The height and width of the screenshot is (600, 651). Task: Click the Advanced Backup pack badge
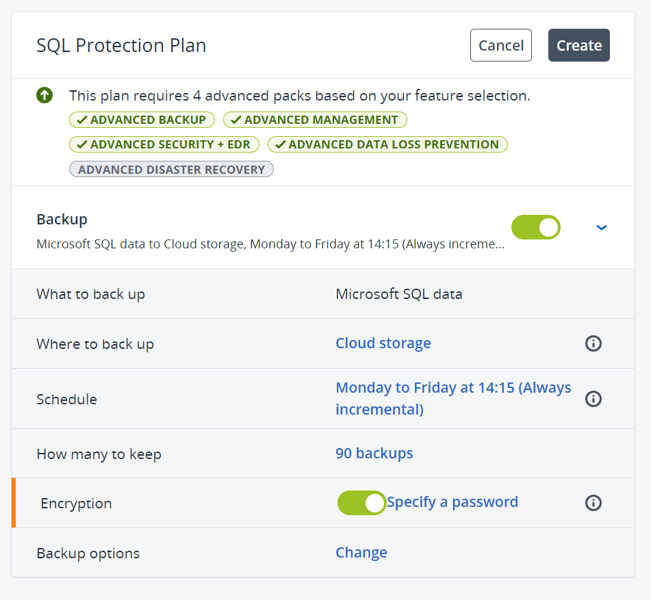pyautogui.click(x=142, y=120)
